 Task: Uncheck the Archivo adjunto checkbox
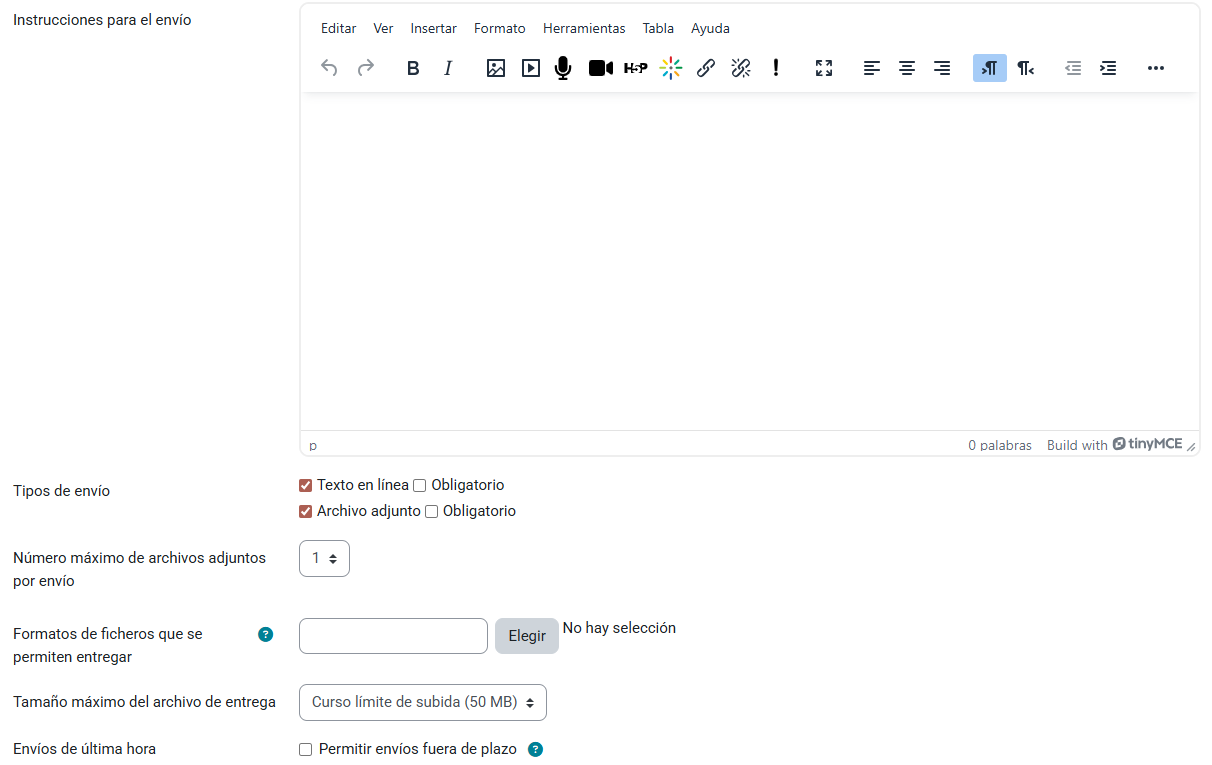306,512
